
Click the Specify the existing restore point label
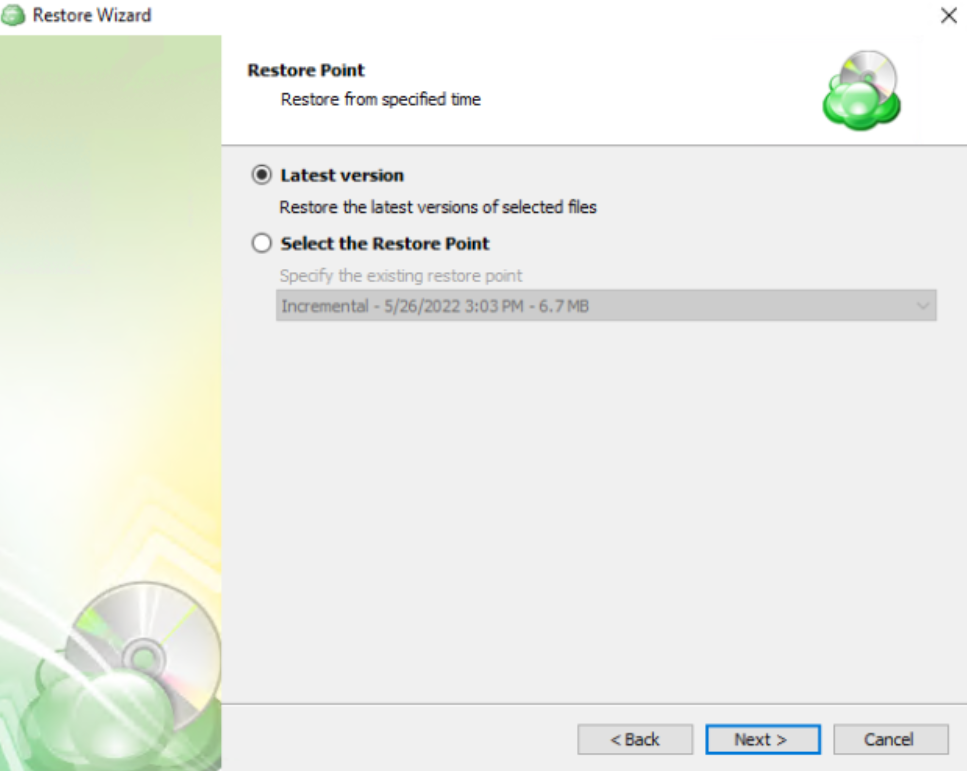tap(401, 276)
